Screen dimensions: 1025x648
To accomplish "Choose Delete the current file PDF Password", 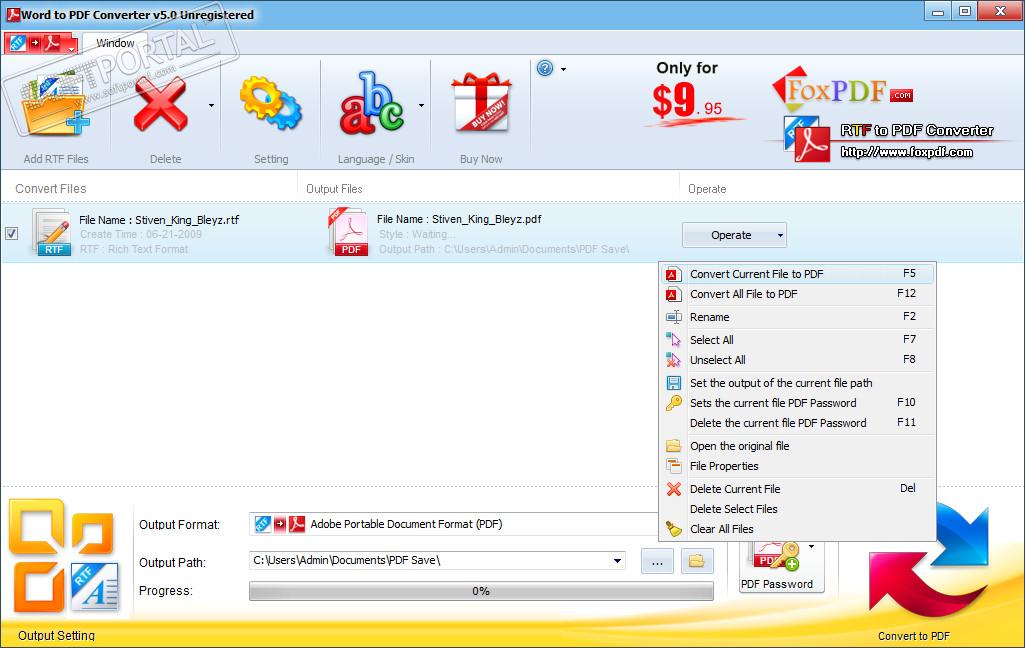I will 798,423.
